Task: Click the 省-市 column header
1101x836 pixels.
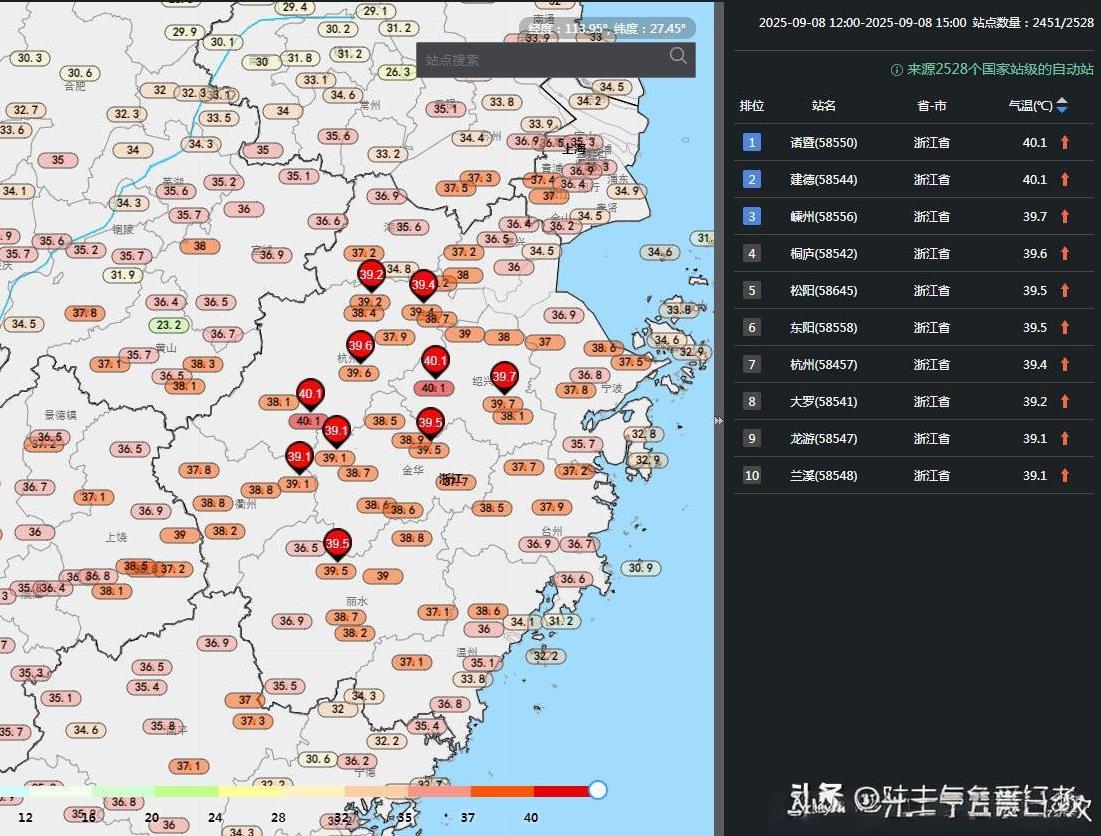Action: click(x=932, y=105)
